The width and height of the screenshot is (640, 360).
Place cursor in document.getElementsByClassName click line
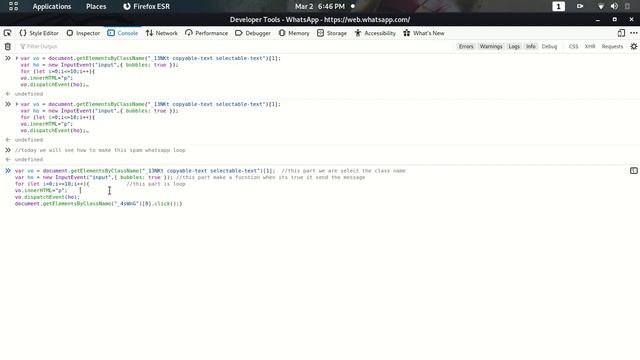[98, 203]
